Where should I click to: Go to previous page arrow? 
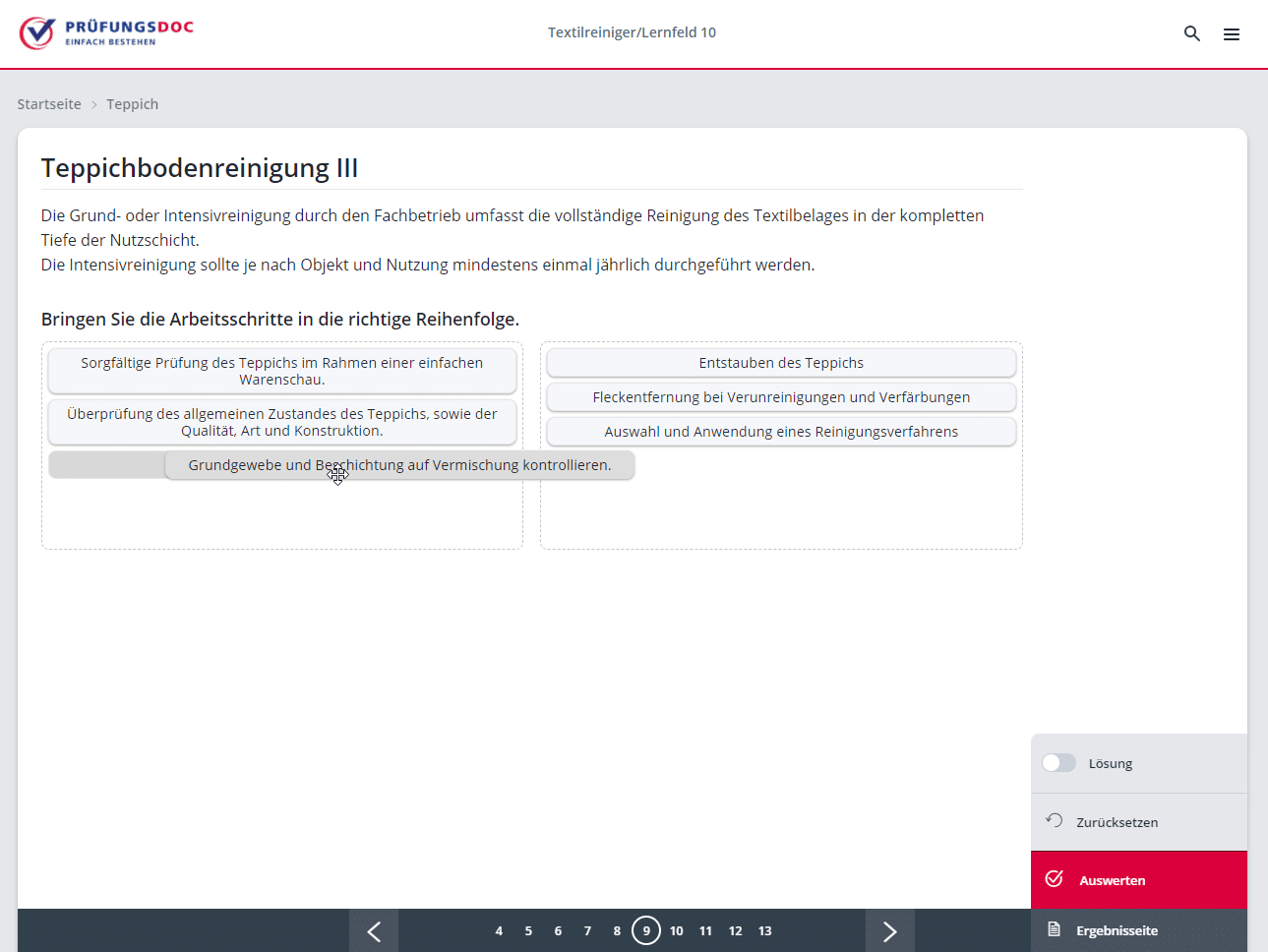[x=374, y=930]
